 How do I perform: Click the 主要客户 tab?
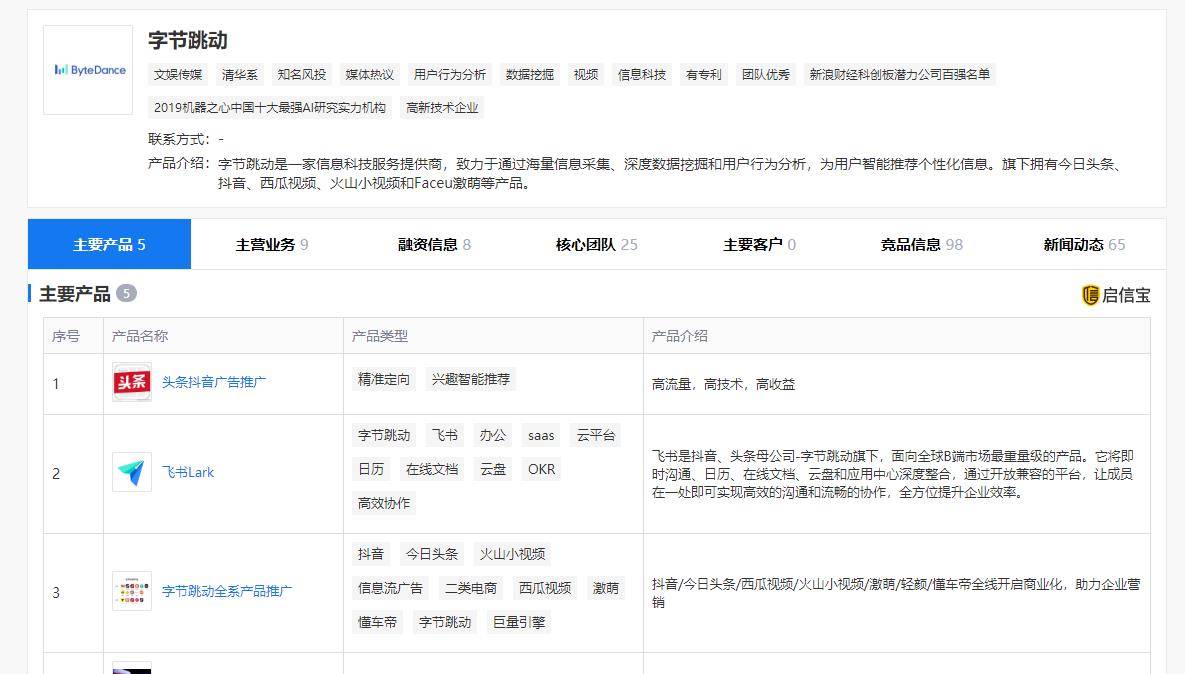(759, 245)
